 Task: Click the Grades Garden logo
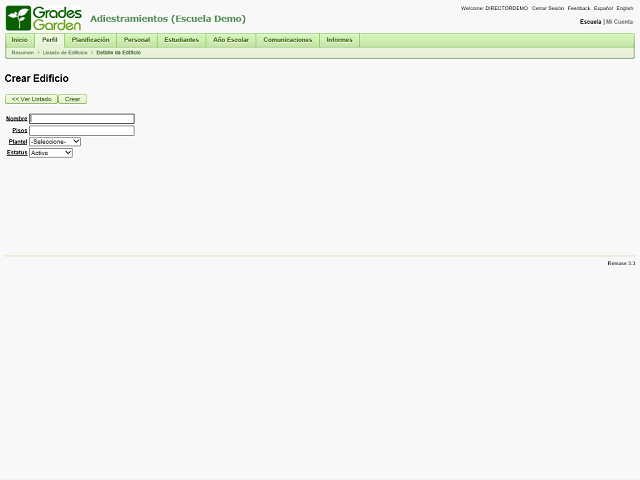(44, 18)
